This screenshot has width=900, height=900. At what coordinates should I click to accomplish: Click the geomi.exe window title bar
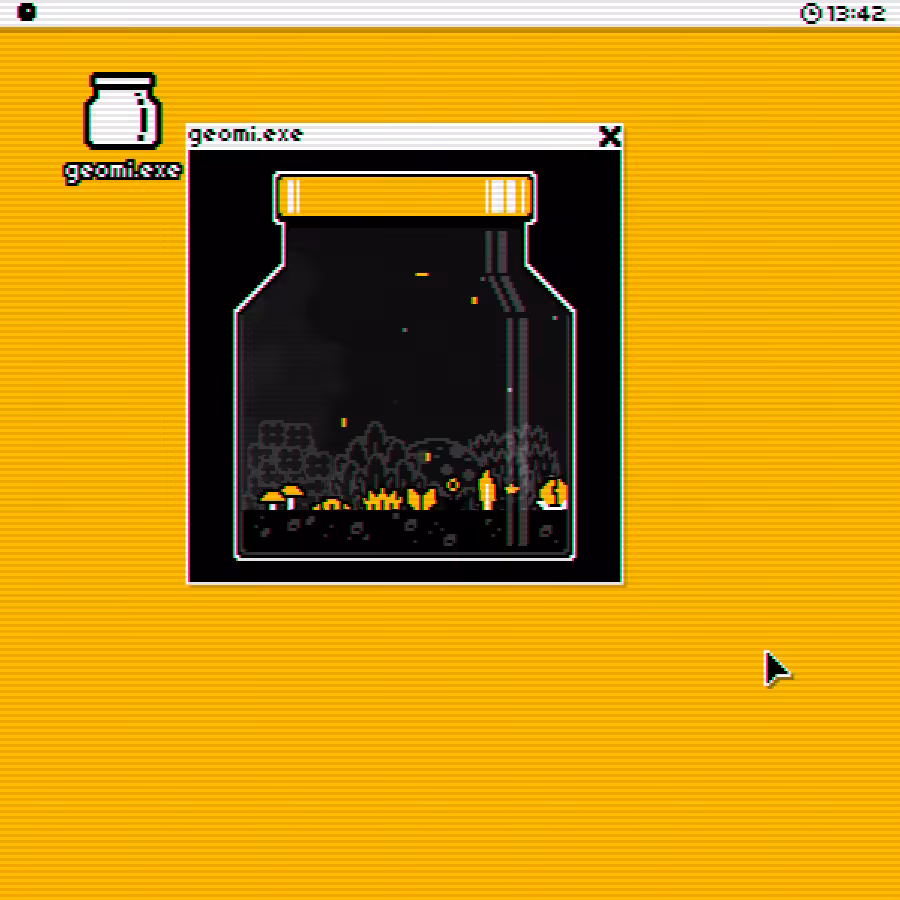pyautogui.click(x=404, y=137)
